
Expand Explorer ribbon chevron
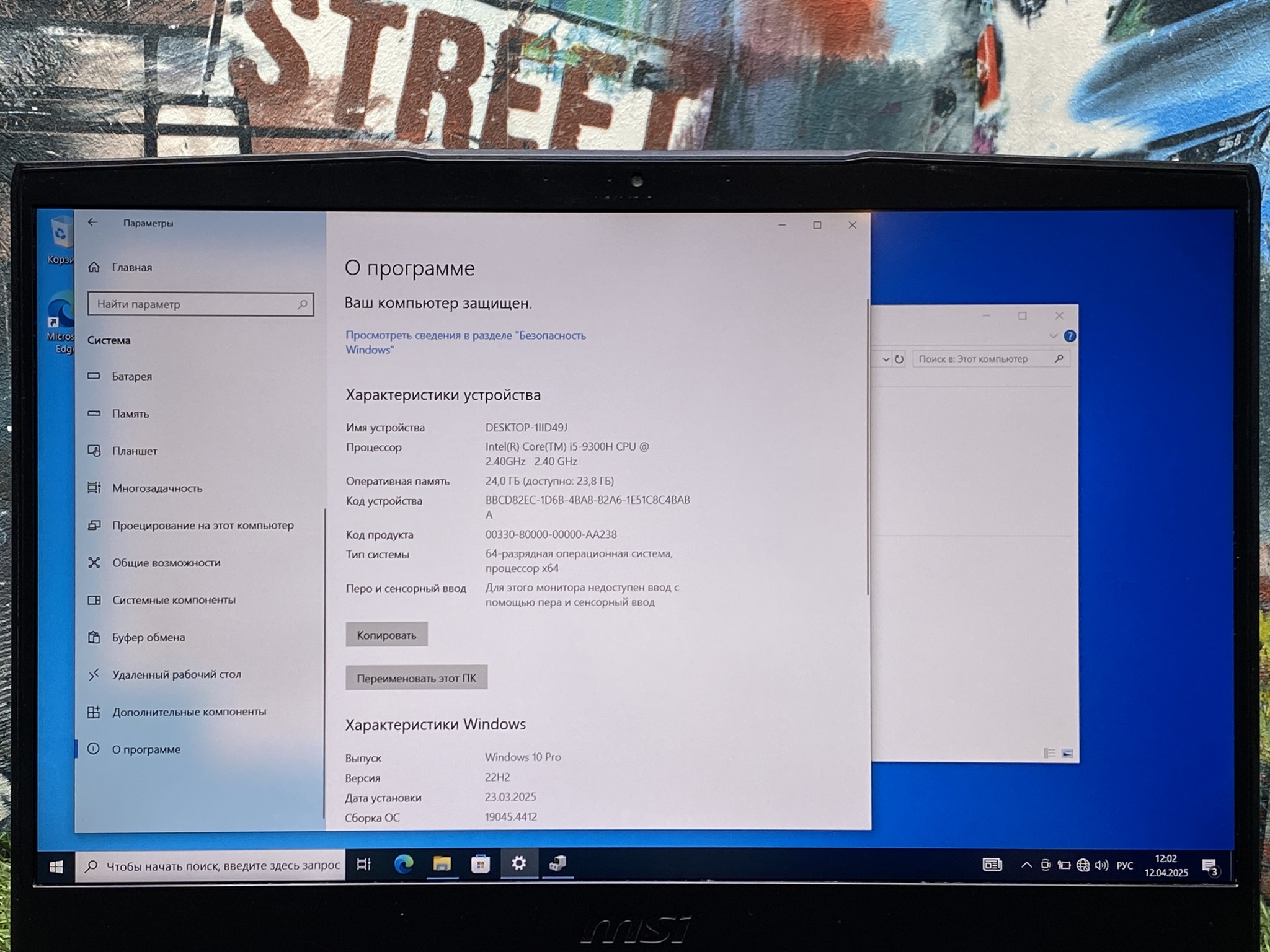point(1053,336)
